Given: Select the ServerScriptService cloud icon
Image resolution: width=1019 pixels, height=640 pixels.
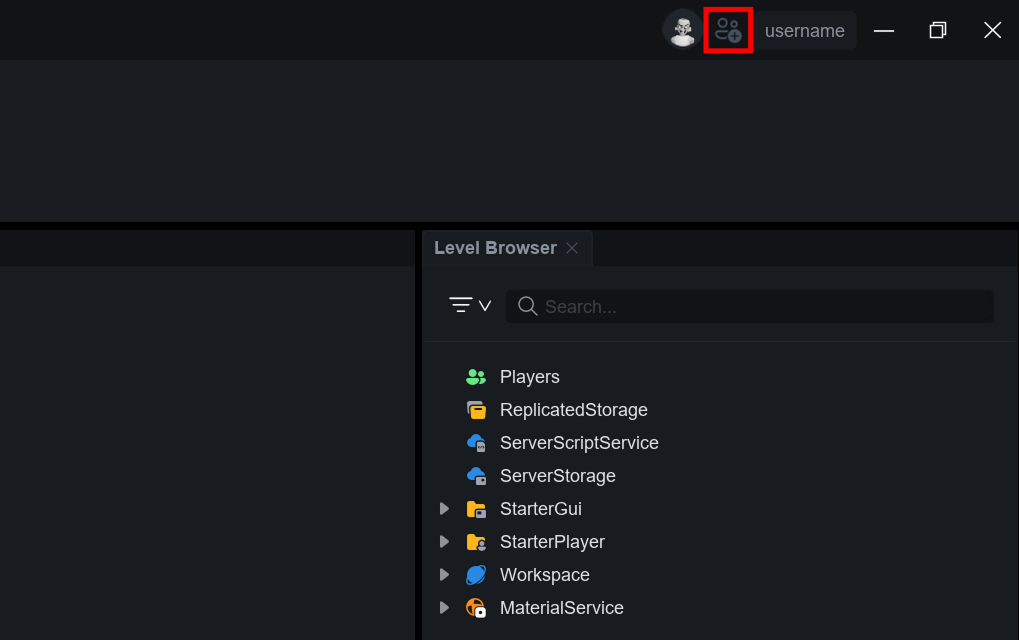Looking at the screenshot, I should click(476, 443).
